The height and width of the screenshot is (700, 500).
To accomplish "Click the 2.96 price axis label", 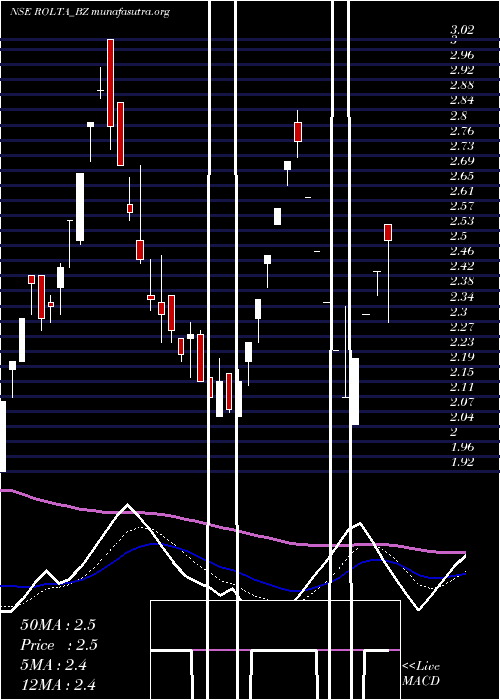I will click(x=462, y=55).
